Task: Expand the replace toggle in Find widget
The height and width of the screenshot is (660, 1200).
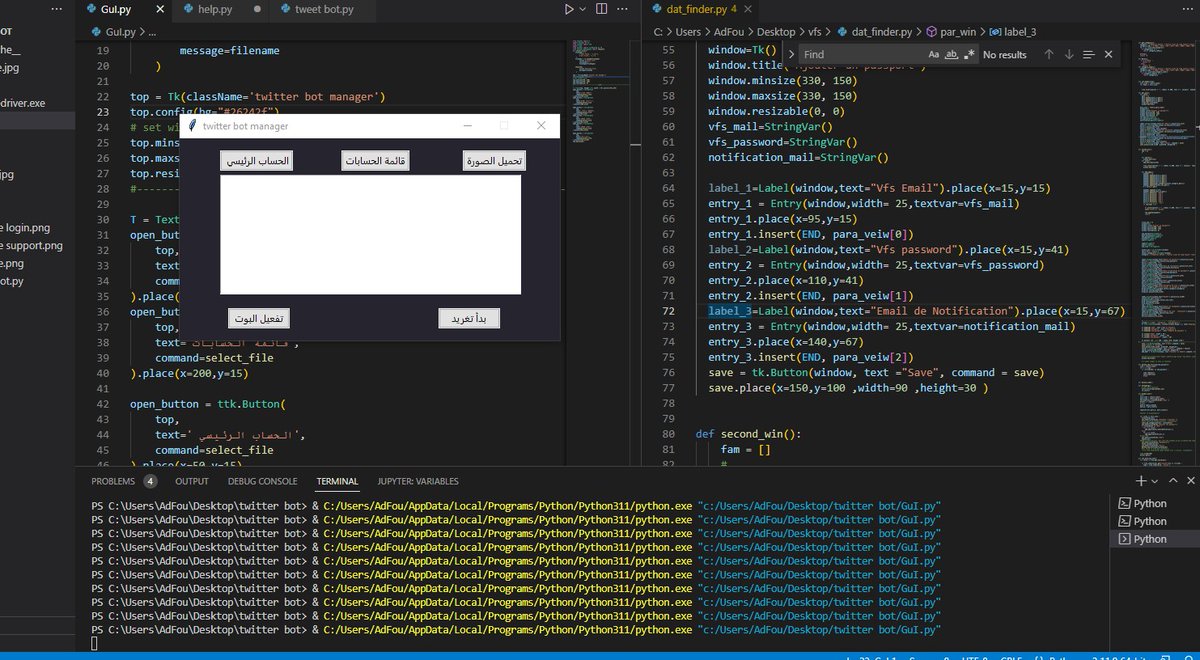Action: click(x=791, y=55)
